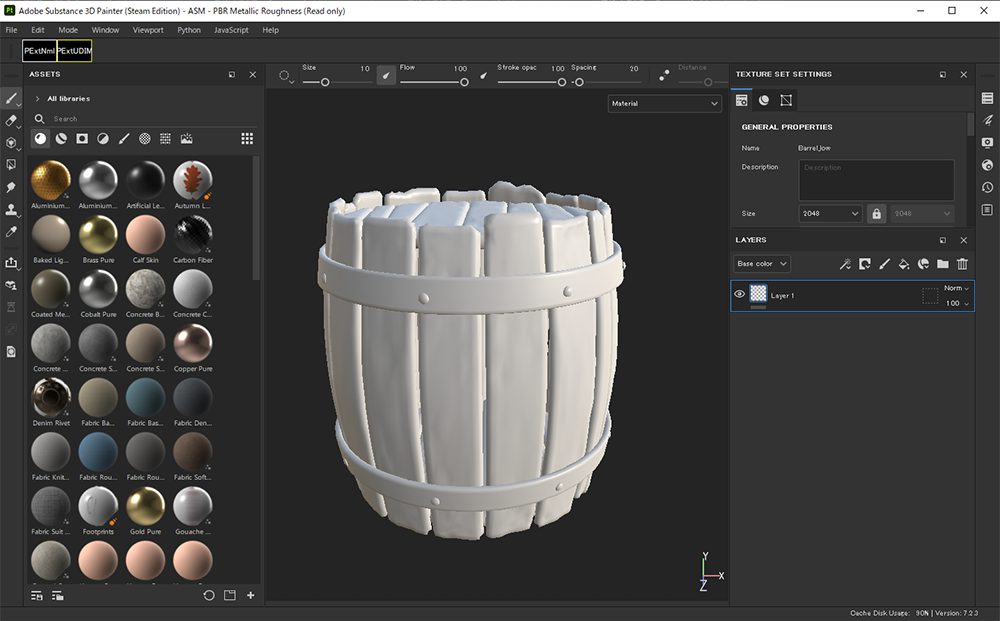Add a new folder in Layers
The width and height of the screenshot is (1000, 621).
[942, 264]
